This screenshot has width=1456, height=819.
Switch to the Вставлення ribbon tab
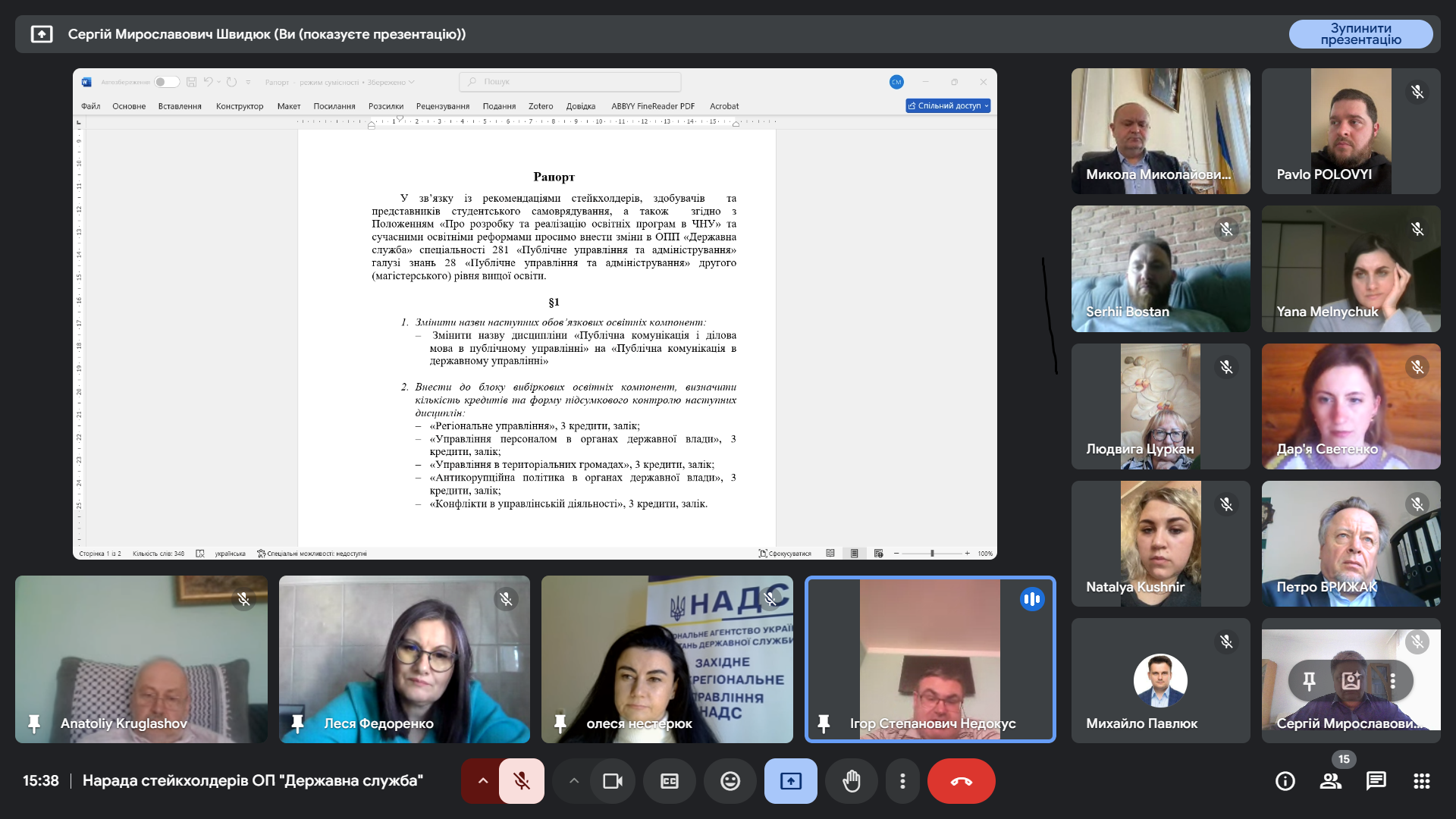tap(180, 106)
